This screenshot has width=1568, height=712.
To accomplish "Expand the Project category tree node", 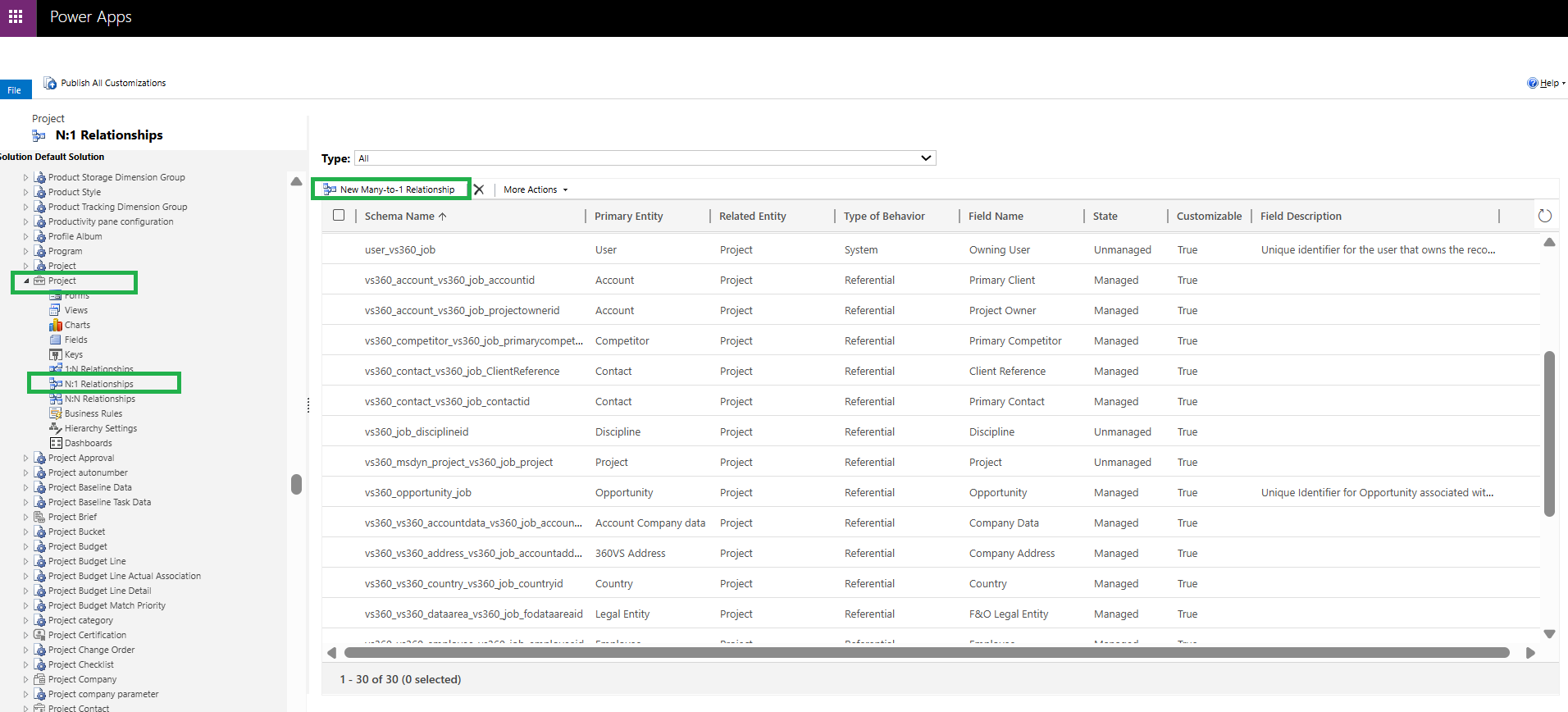I will (x=26, y=620).
